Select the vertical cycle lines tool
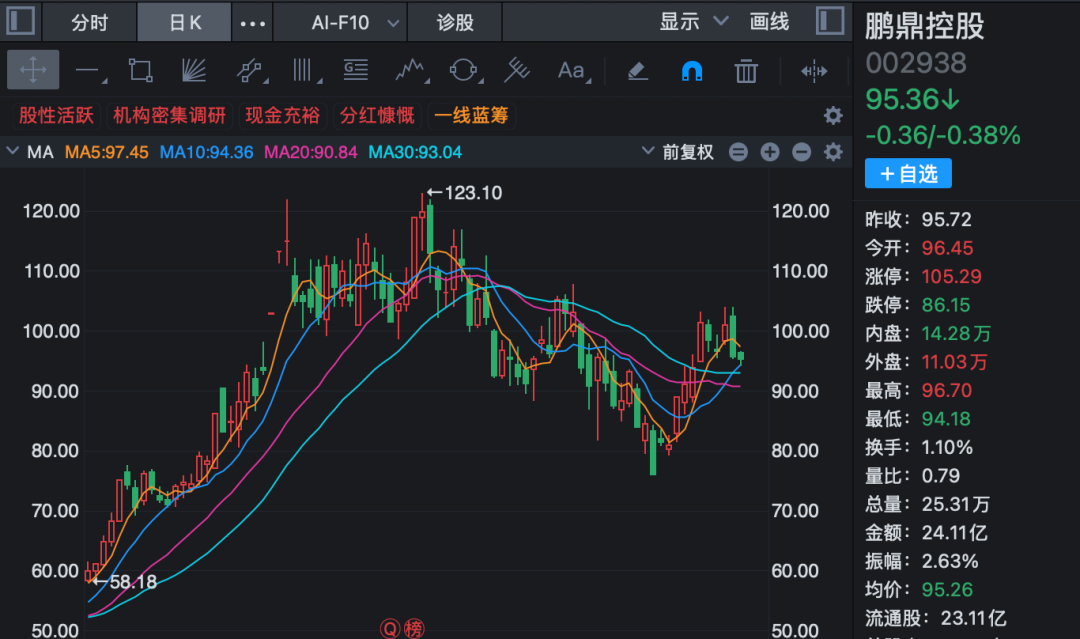This screenshot has height=639, width=1080. click(305, 70)
